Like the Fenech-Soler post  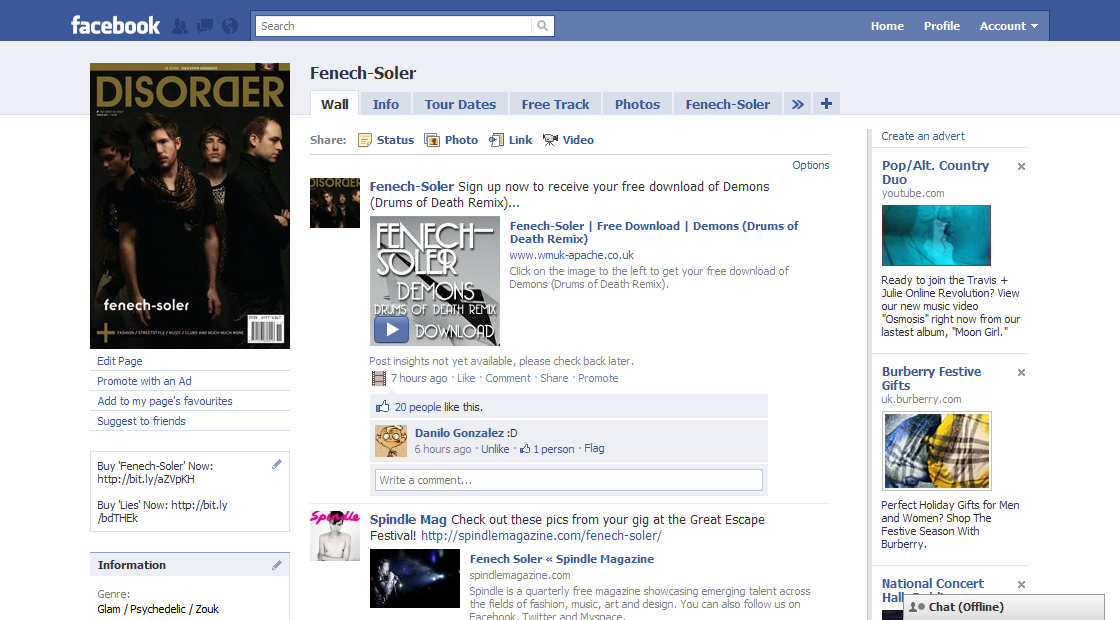[466, 378]
